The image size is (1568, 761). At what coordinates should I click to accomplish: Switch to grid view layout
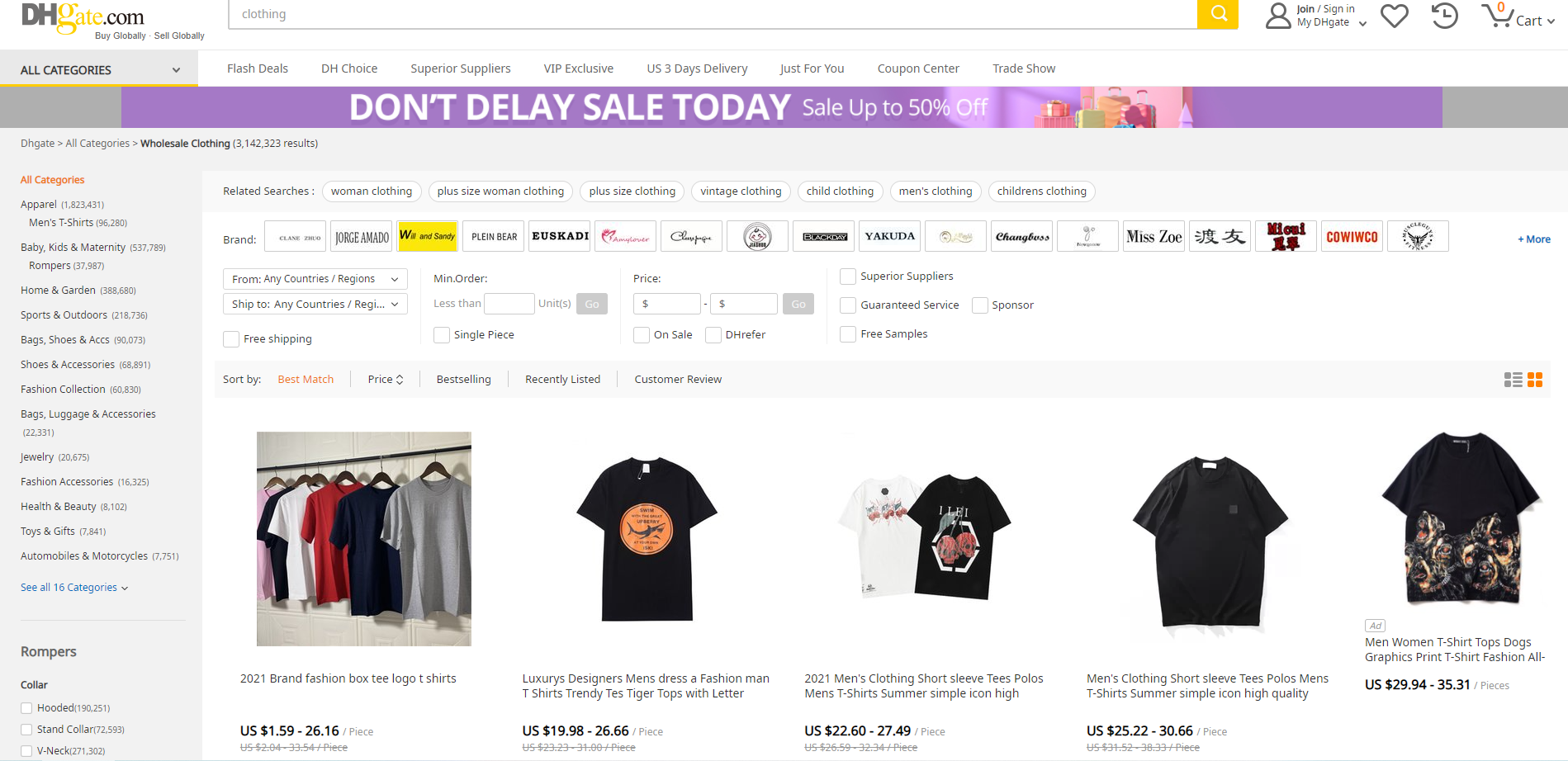click(x=1535, y=380)
